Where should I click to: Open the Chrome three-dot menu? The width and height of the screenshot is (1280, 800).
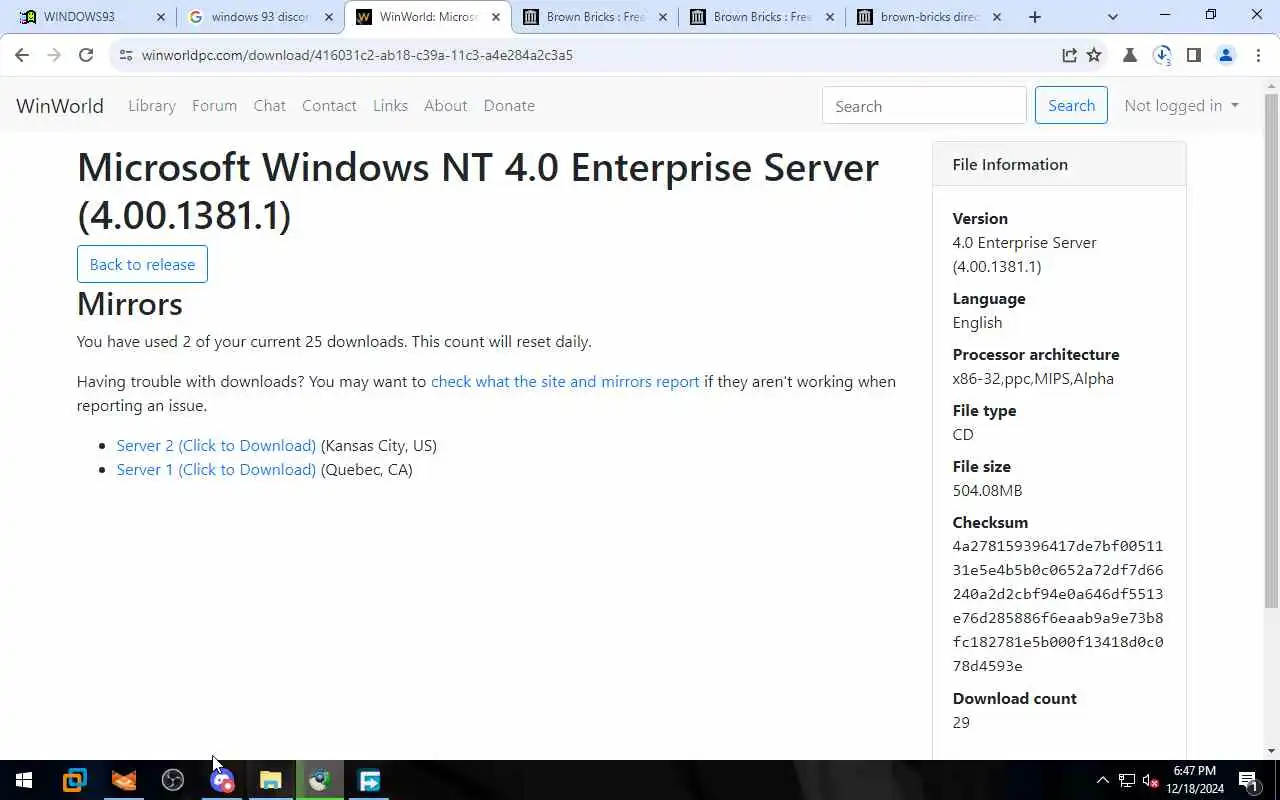point(1258,55)
